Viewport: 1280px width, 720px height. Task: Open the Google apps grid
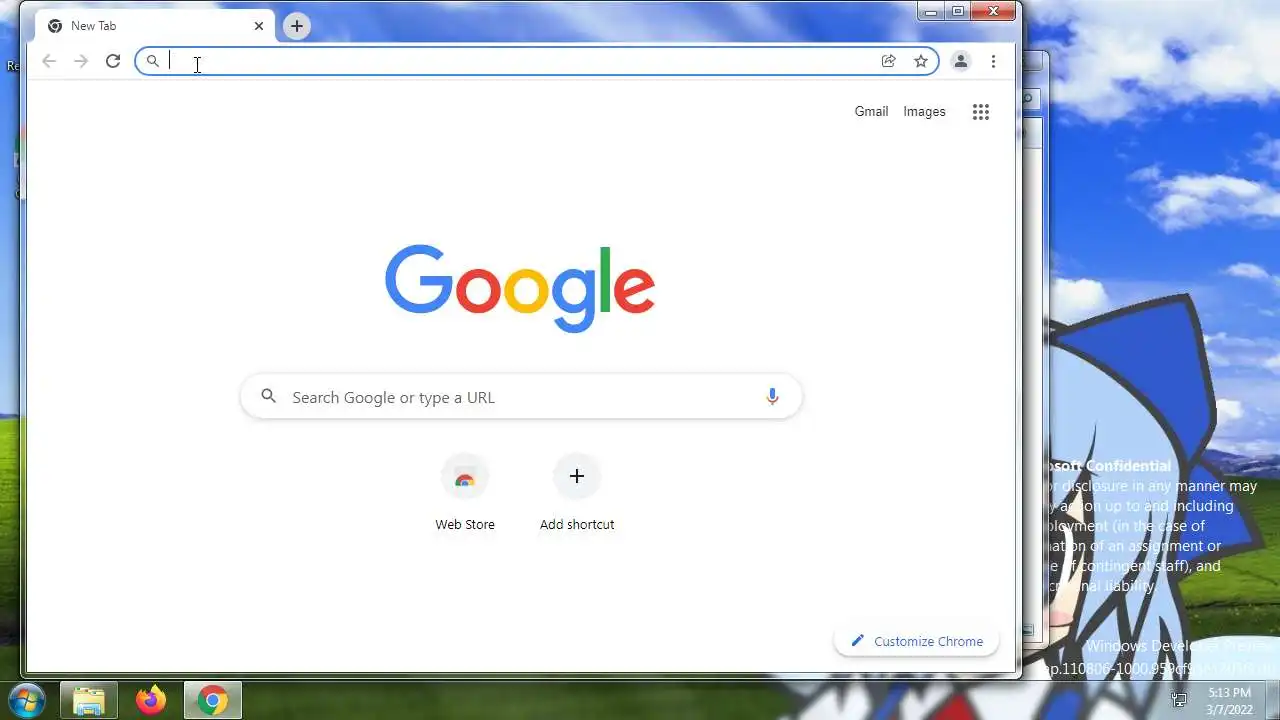(981, 112)
